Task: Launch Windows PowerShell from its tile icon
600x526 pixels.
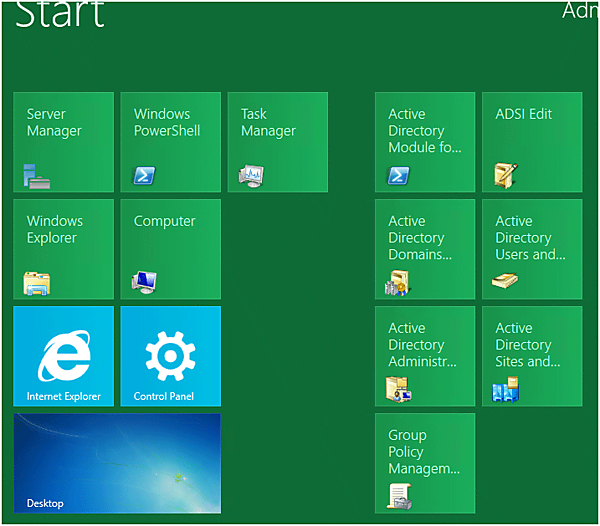Action: (145, 176)
